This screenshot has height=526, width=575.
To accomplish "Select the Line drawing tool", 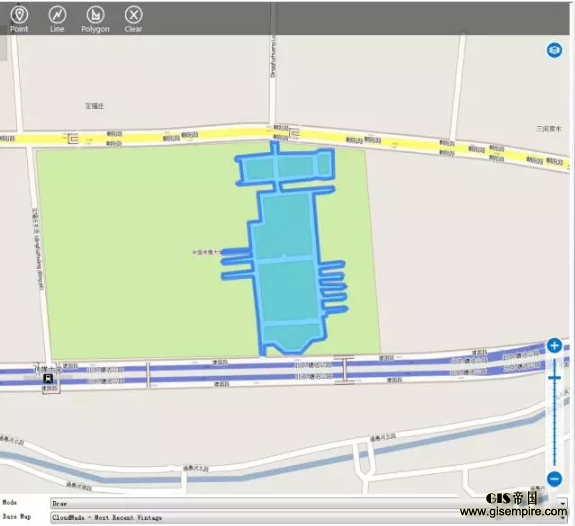I will (57, 19).
